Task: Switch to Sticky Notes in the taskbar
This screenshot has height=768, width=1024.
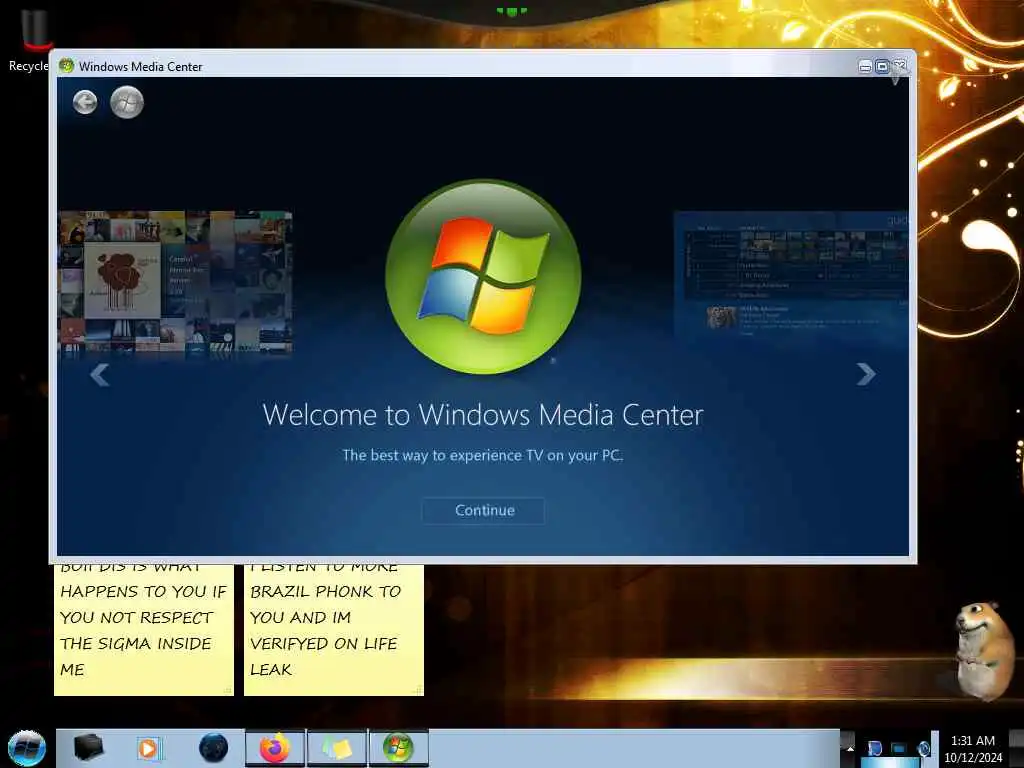Action: coord(336,748)
